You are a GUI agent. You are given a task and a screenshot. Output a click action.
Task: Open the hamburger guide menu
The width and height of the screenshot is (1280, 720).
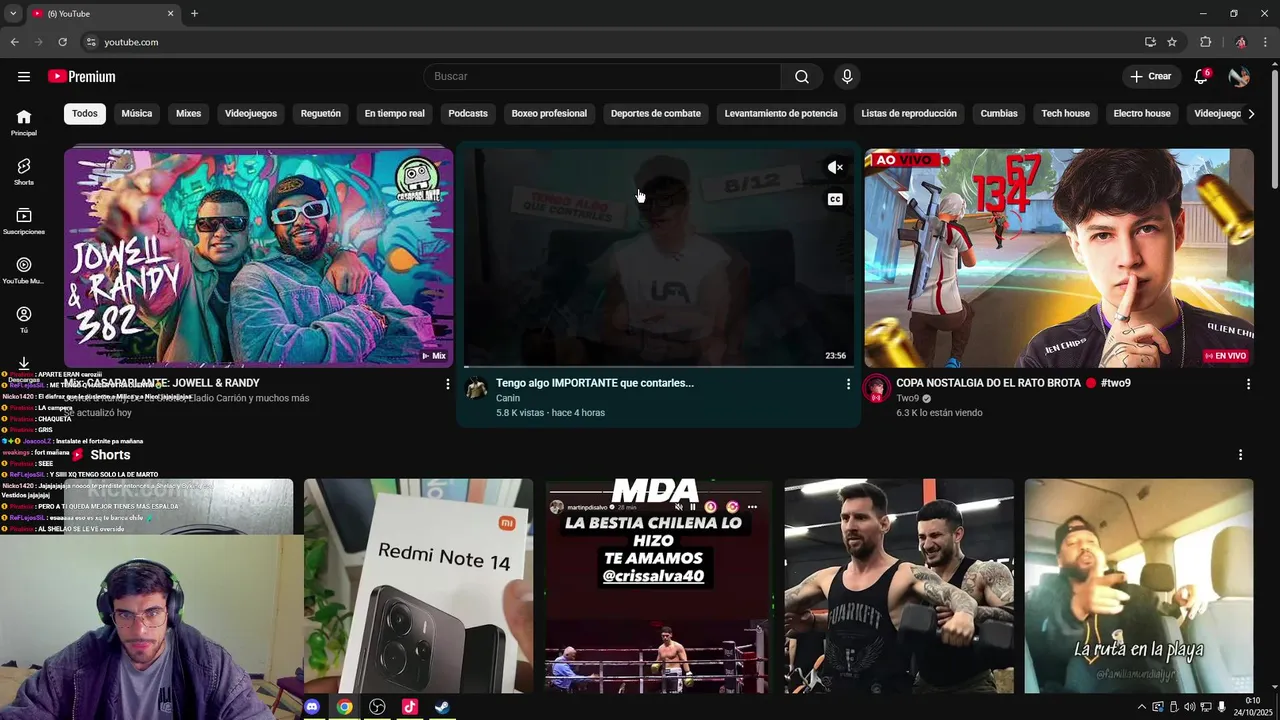pyautogui.click(x=24, y=77)
